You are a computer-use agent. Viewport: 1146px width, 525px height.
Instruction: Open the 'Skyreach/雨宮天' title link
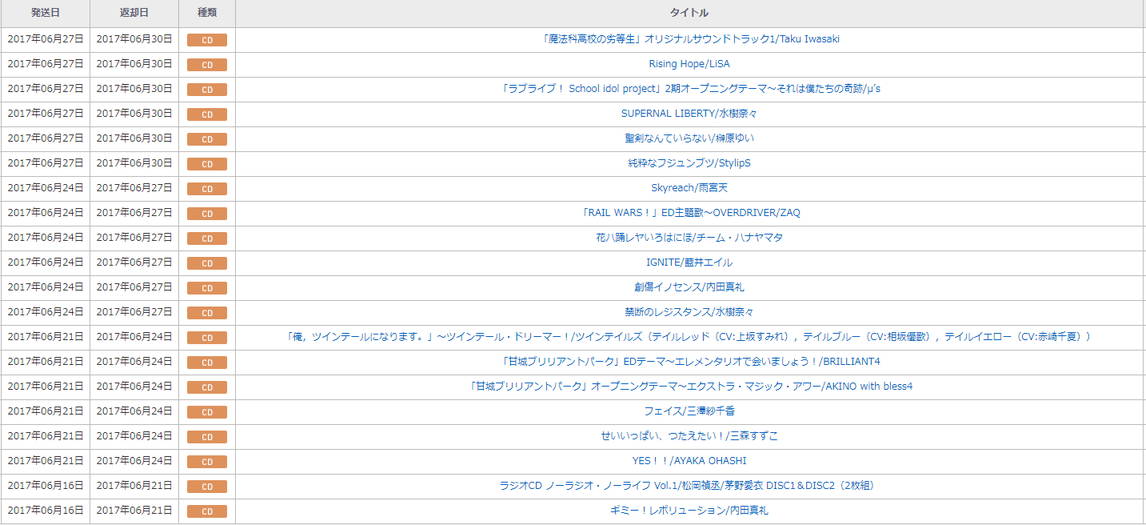tap(689, 188)
